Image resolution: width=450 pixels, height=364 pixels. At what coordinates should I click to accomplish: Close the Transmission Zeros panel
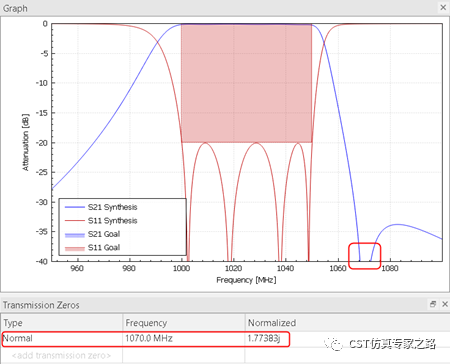point(445,304)
